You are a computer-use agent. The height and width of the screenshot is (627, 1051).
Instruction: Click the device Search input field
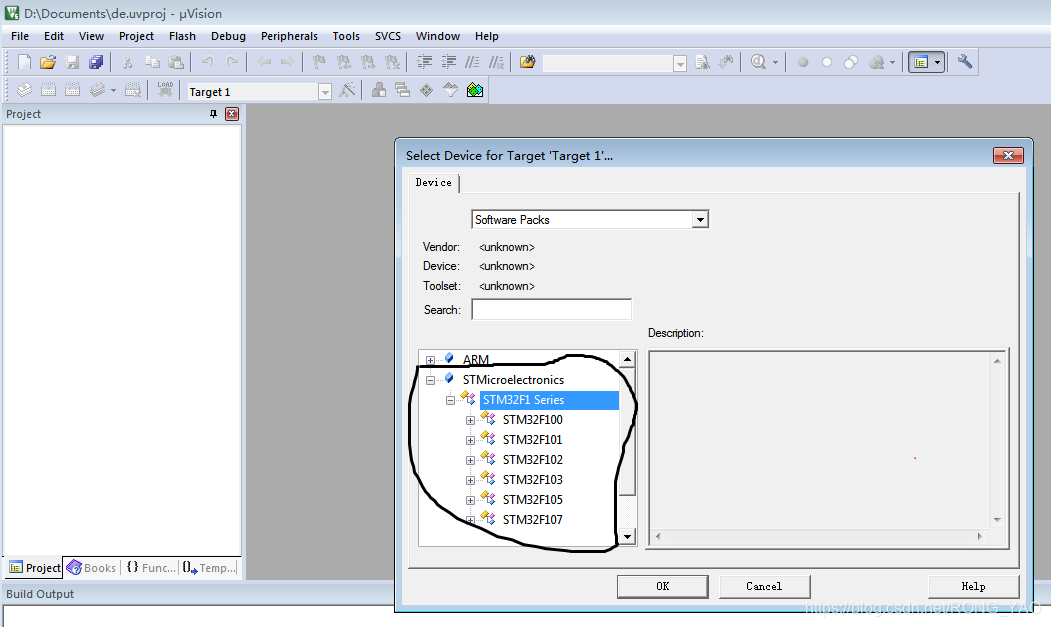551,310
